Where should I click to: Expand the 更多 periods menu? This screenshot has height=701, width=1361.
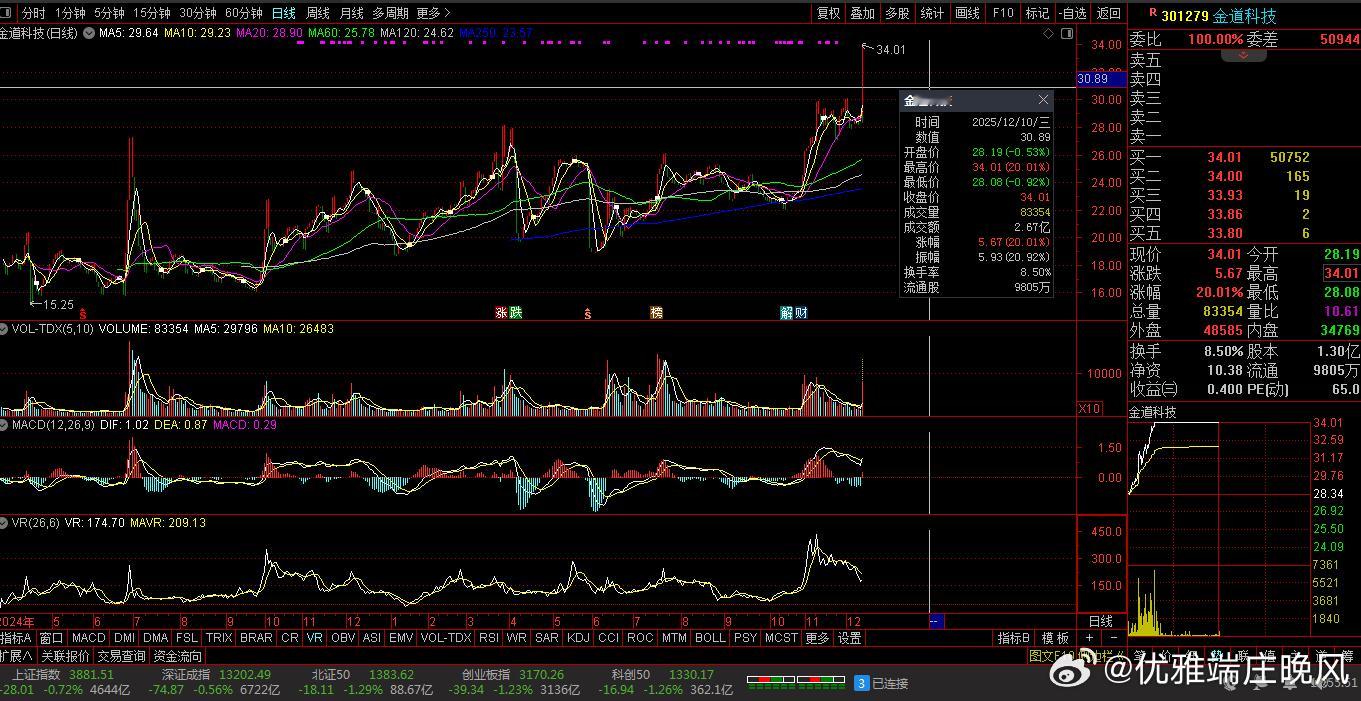pyautogui.click(x=433, y=13)
